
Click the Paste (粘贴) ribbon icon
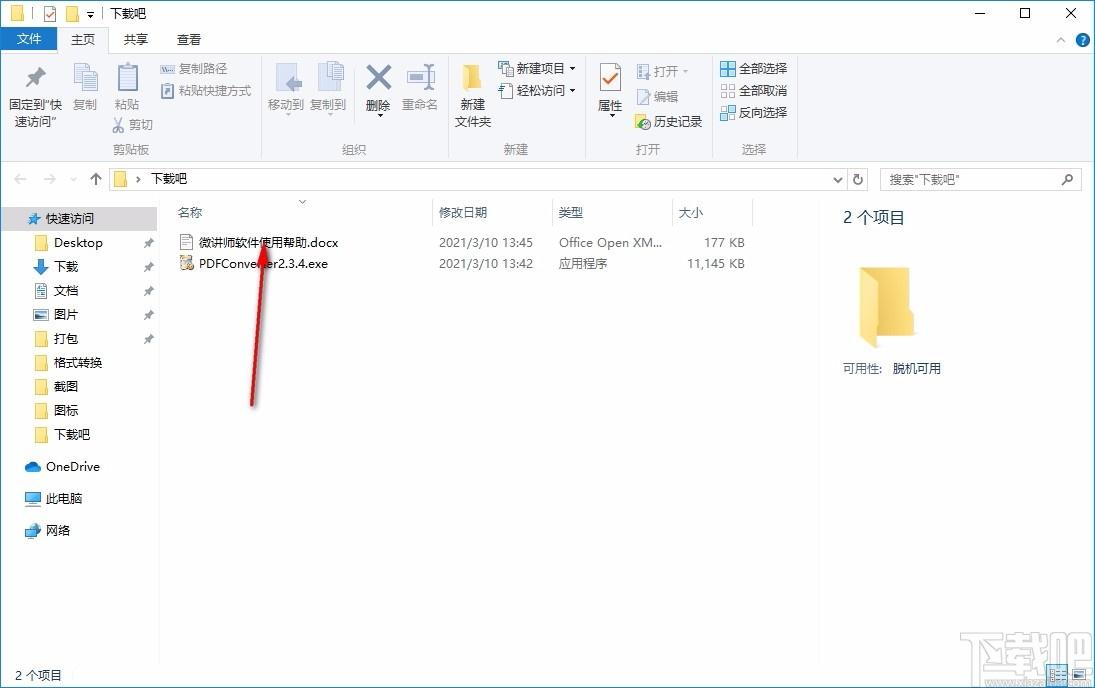(x=127, y=78)
